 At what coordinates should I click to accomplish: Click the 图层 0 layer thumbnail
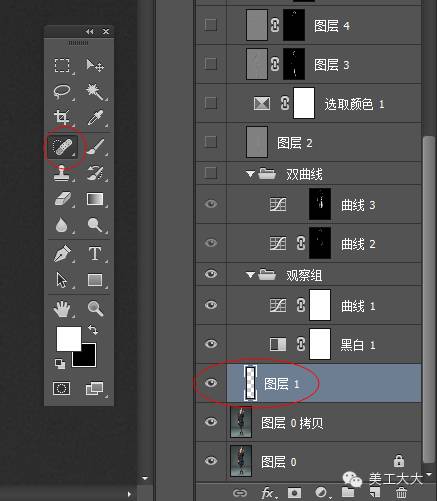(241, 461)
